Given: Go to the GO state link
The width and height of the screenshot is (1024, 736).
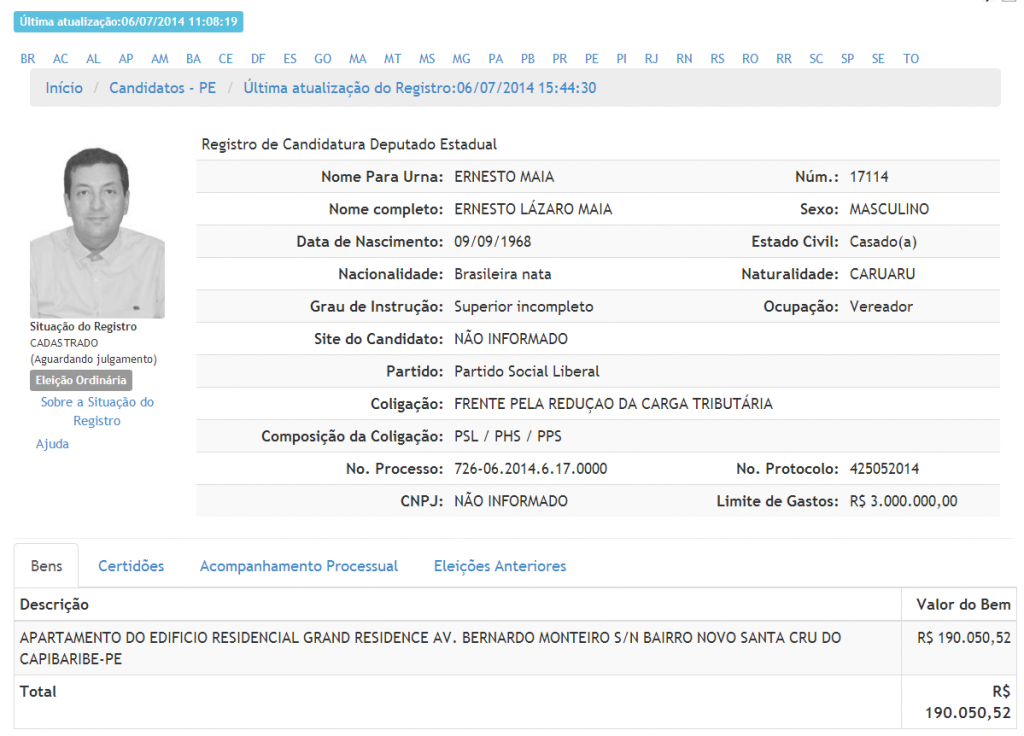Looking at the screenshot, I should pos(323,59).
